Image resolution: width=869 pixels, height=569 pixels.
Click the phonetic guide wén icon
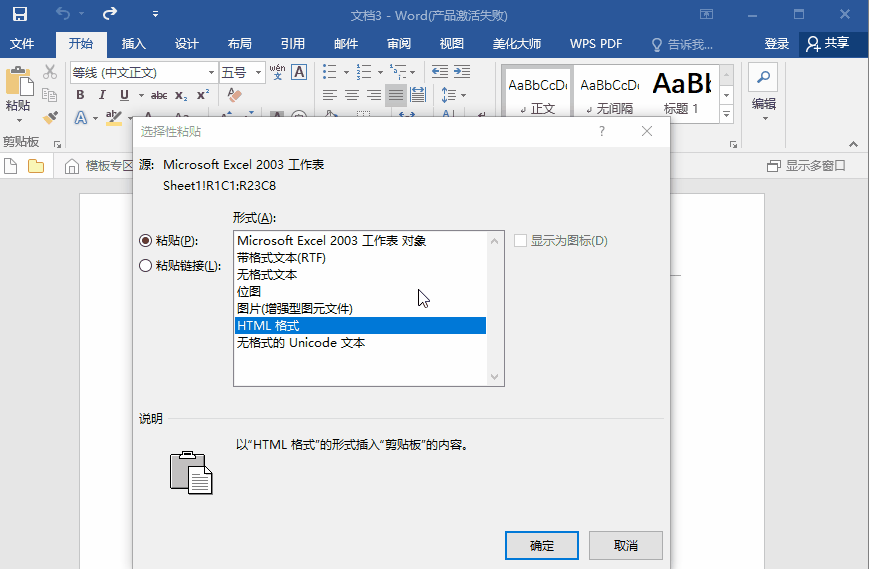coord(277,72)
